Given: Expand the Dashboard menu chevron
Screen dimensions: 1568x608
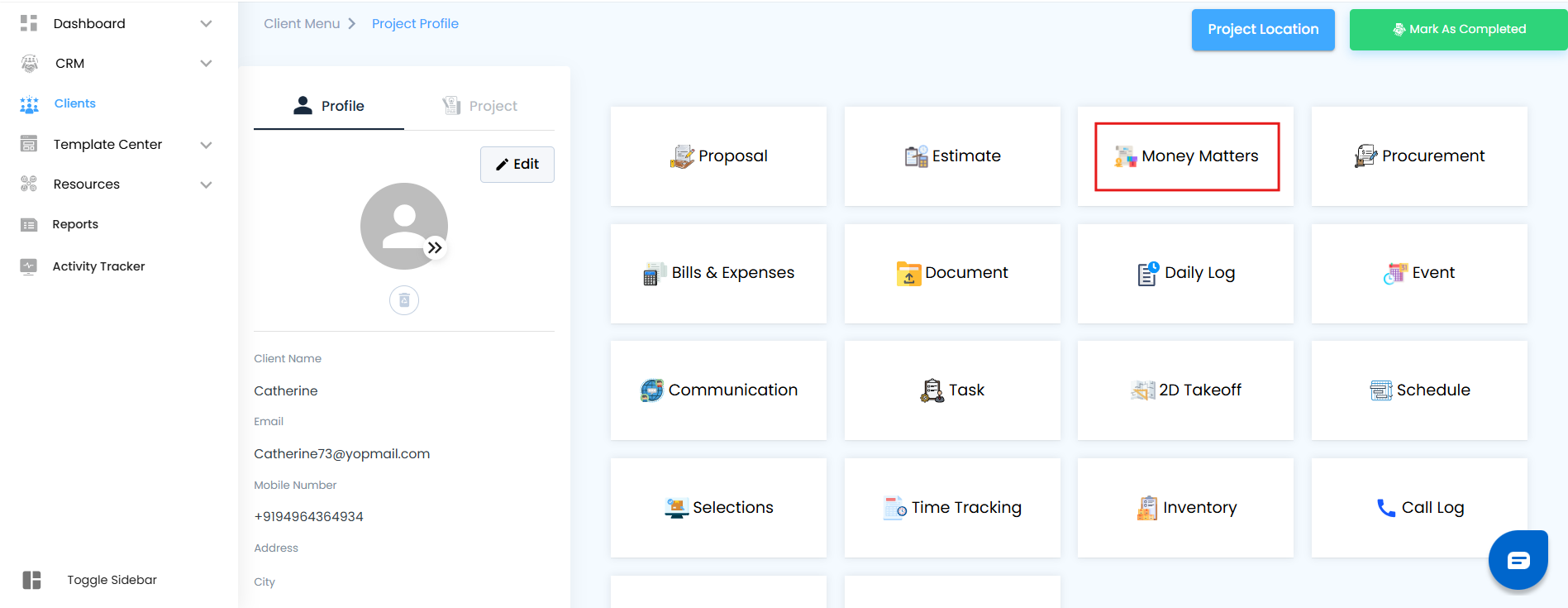Looking at the screenshot, I should [206, 24].
